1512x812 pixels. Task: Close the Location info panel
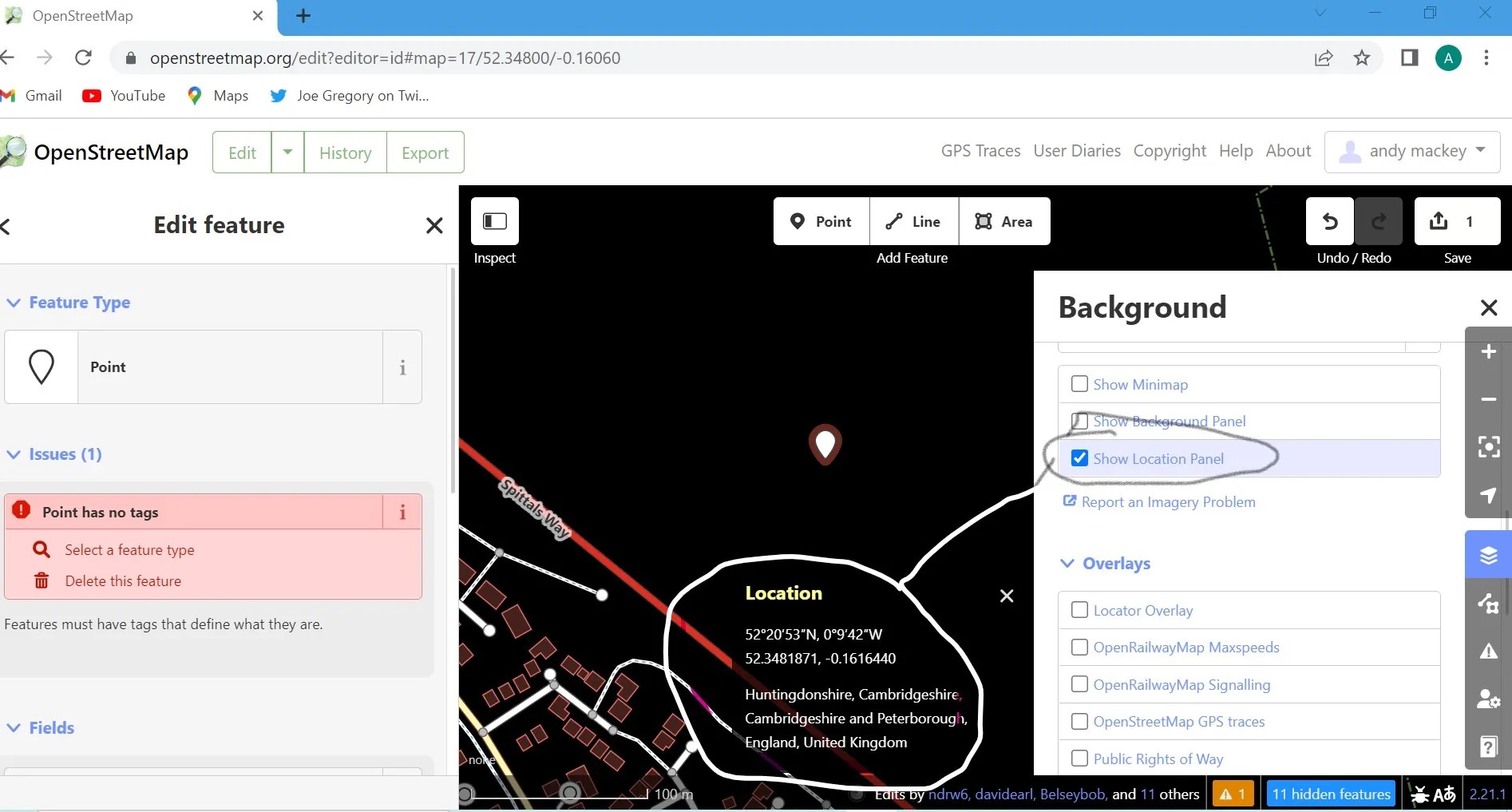1007,596
